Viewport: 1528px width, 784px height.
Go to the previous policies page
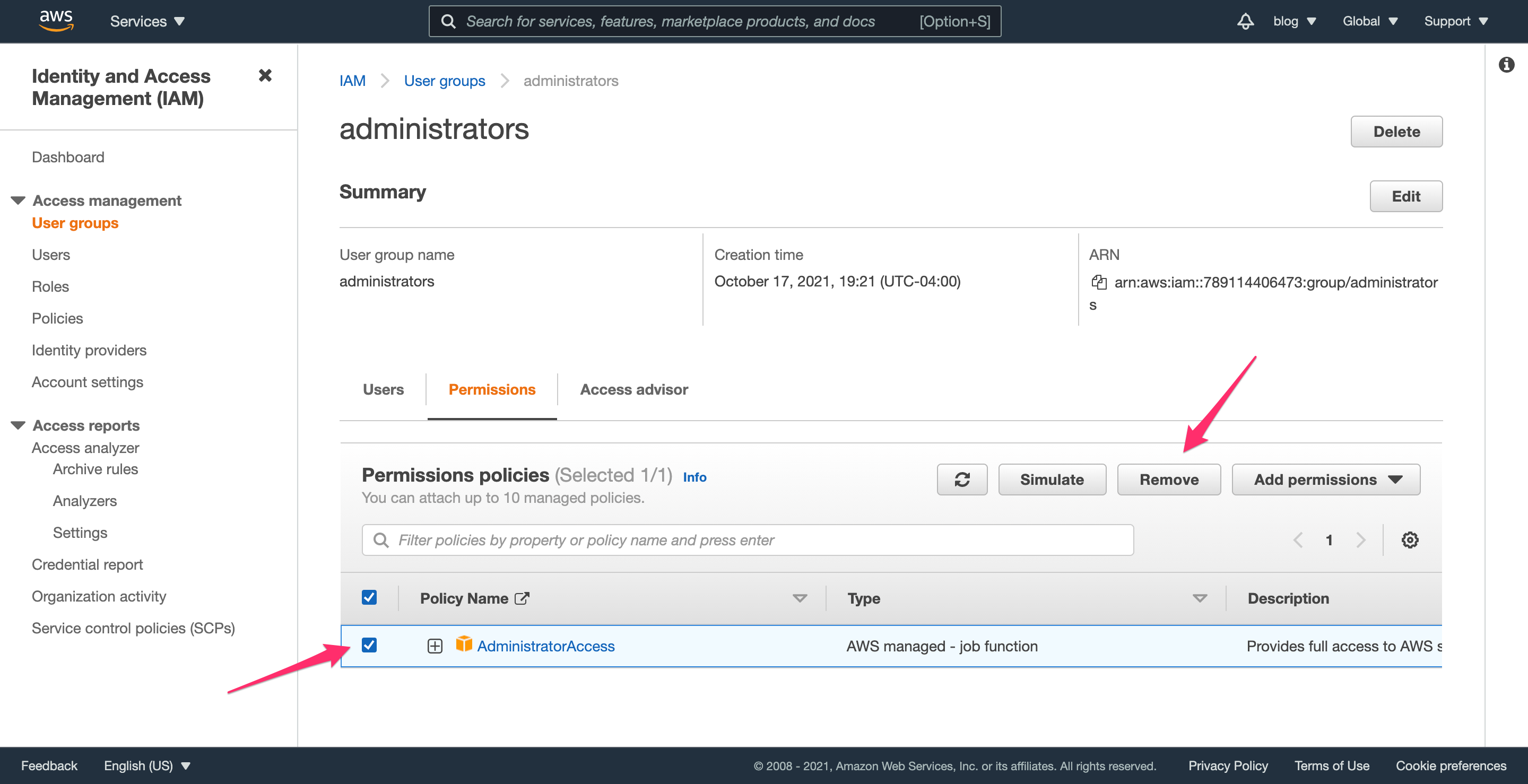[x=1298, y=539]
